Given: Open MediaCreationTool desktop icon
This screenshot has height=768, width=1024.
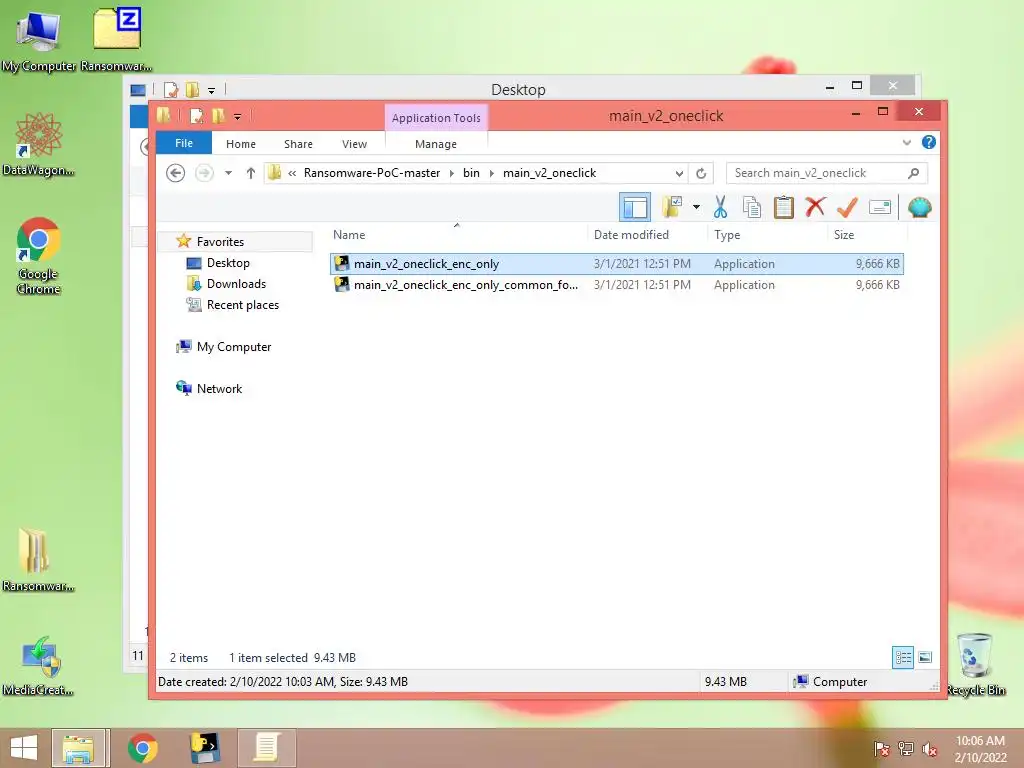Looking at the screenshot, I should 39,665.
